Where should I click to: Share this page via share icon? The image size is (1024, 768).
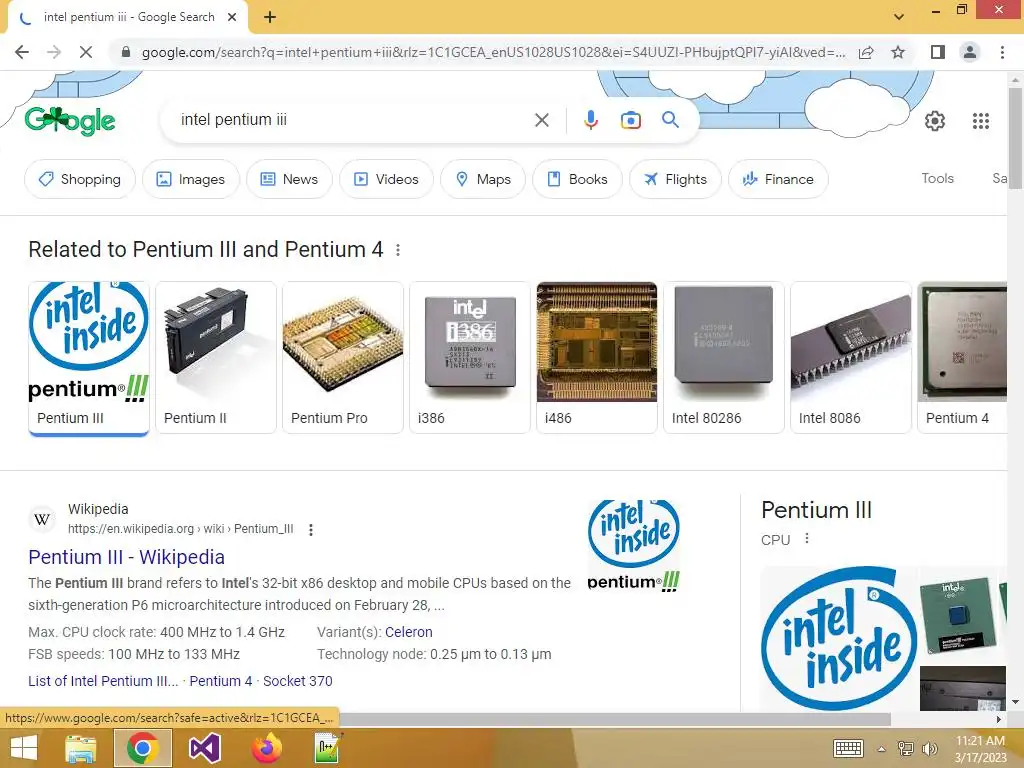click(x=866, y=52)
